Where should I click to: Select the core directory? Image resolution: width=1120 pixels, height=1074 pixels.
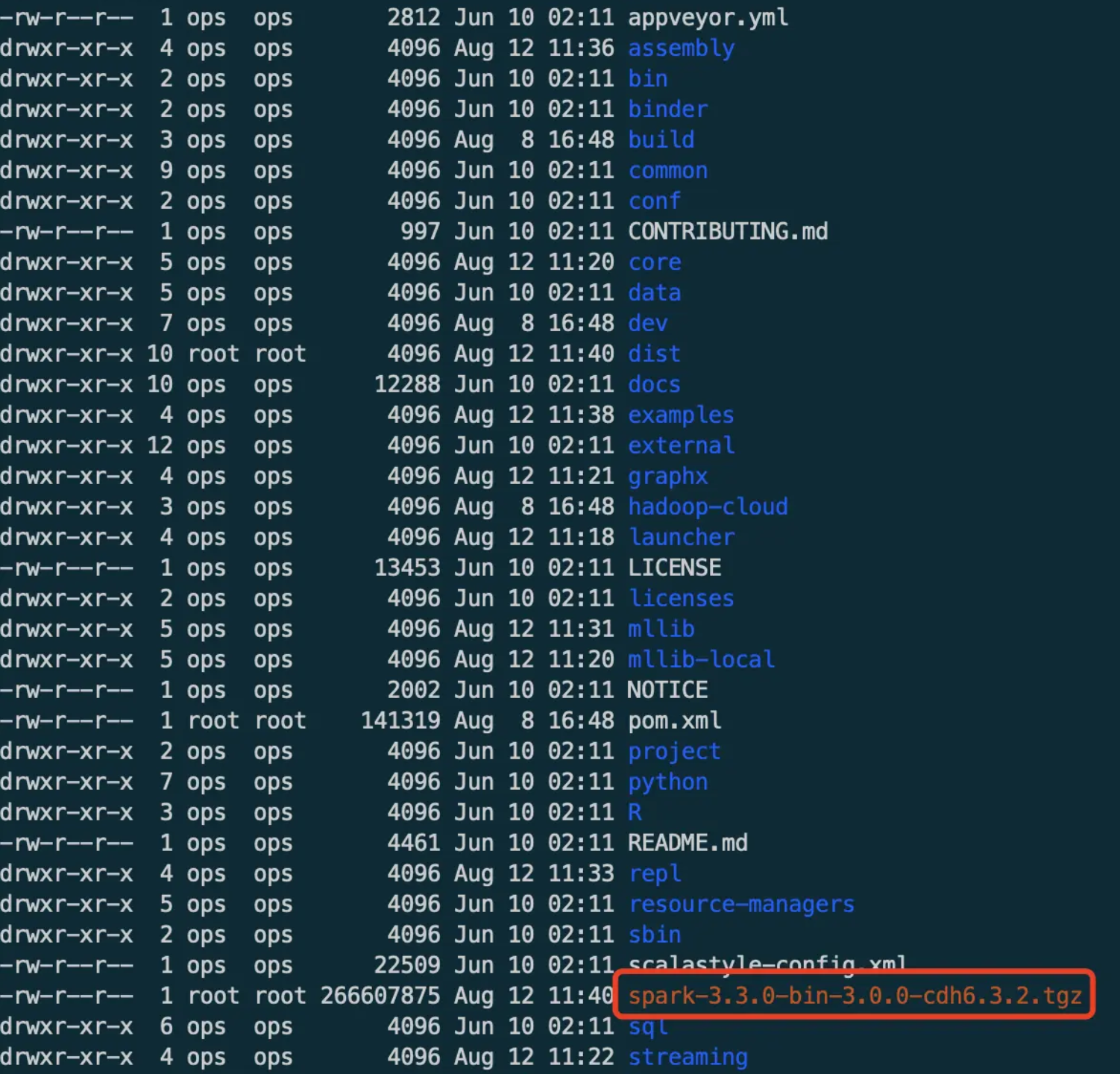(654, 262)
